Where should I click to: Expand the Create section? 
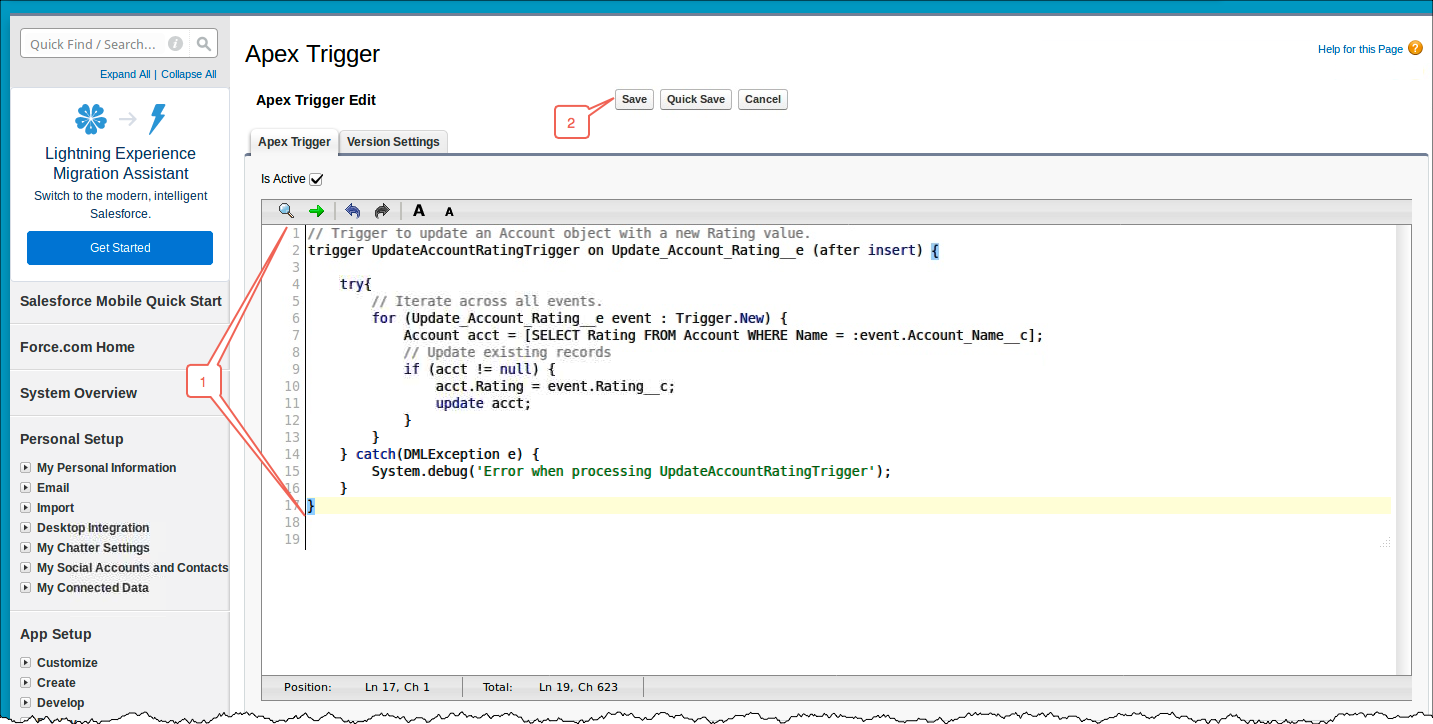tap(26, 683)
